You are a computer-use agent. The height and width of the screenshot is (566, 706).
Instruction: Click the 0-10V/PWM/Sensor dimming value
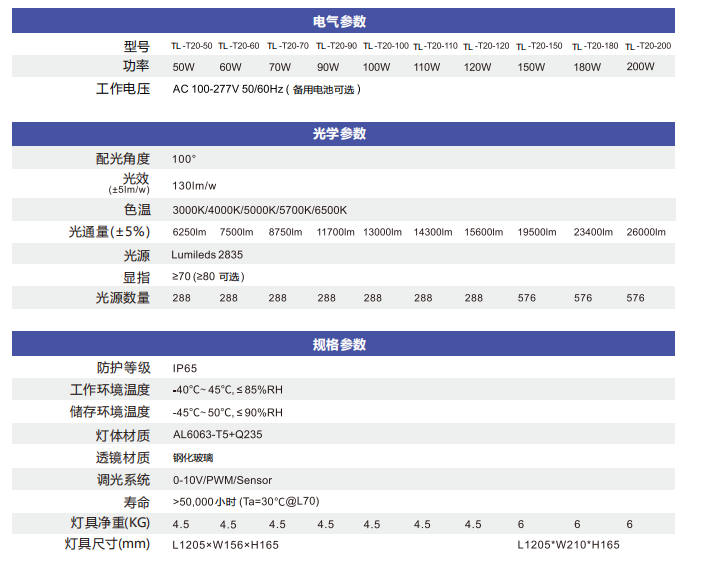click(x=222, y=480)
